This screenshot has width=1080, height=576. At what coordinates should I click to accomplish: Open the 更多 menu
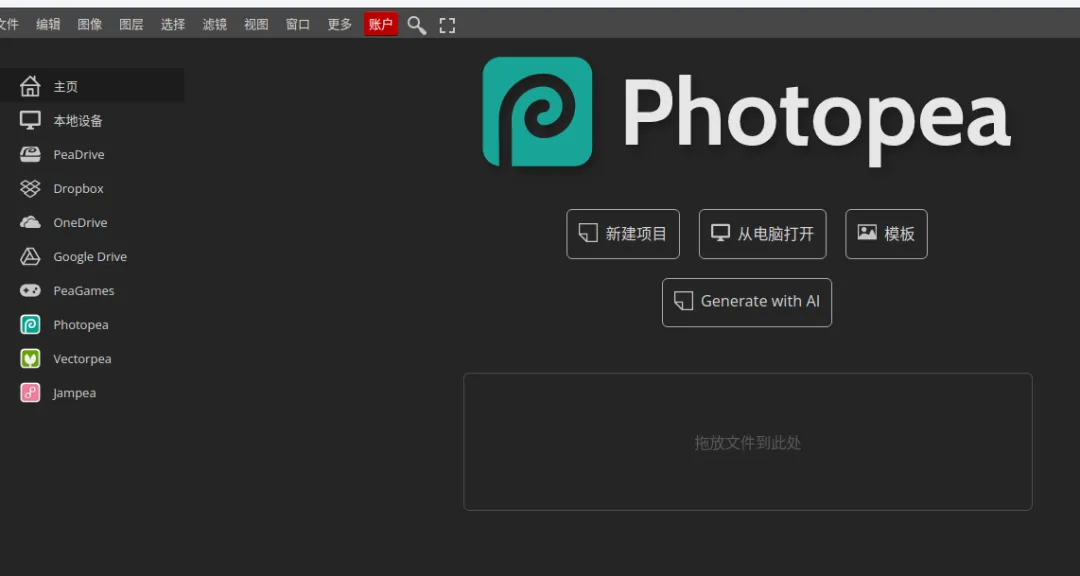click(340, 25)
